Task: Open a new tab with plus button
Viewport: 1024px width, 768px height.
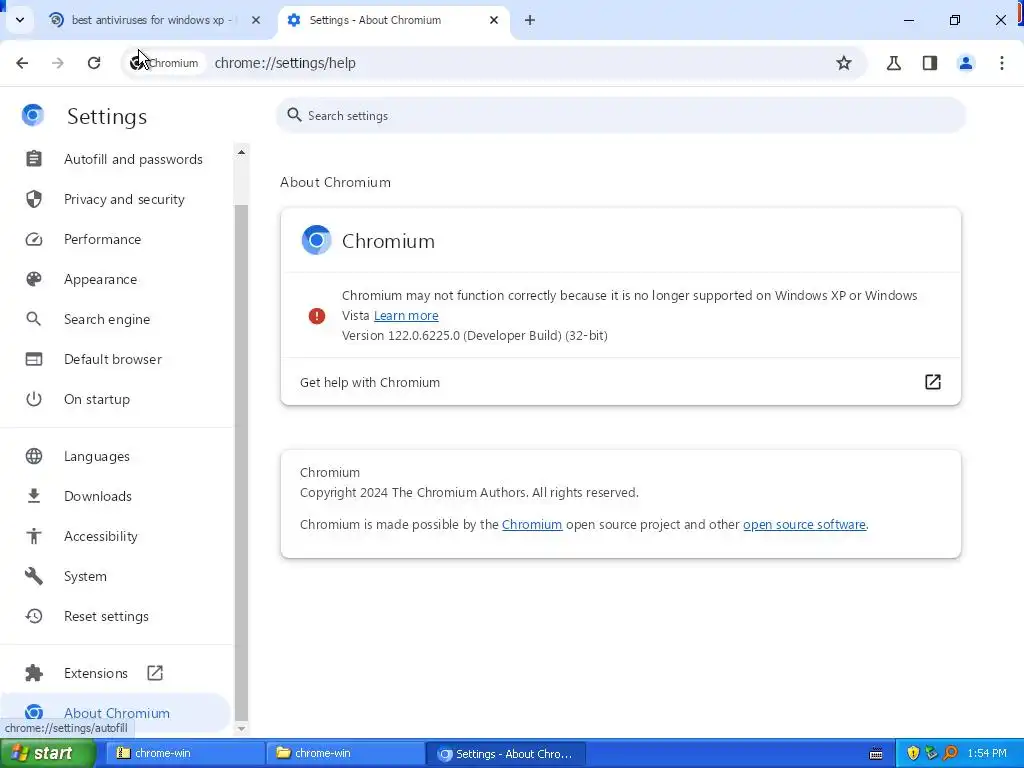Action: [530, 20]
